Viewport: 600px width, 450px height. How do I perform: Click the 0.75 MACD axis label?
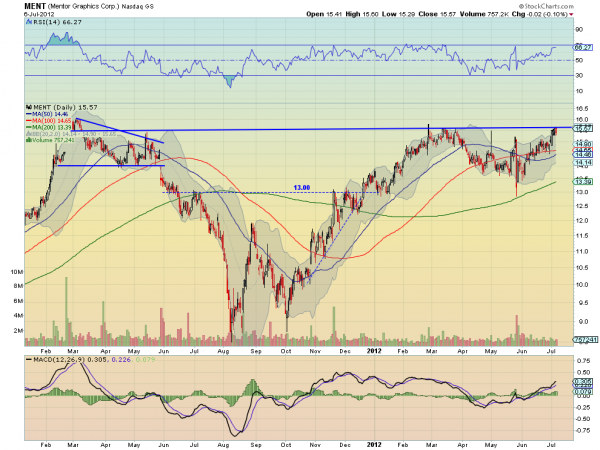pos(583,360)
